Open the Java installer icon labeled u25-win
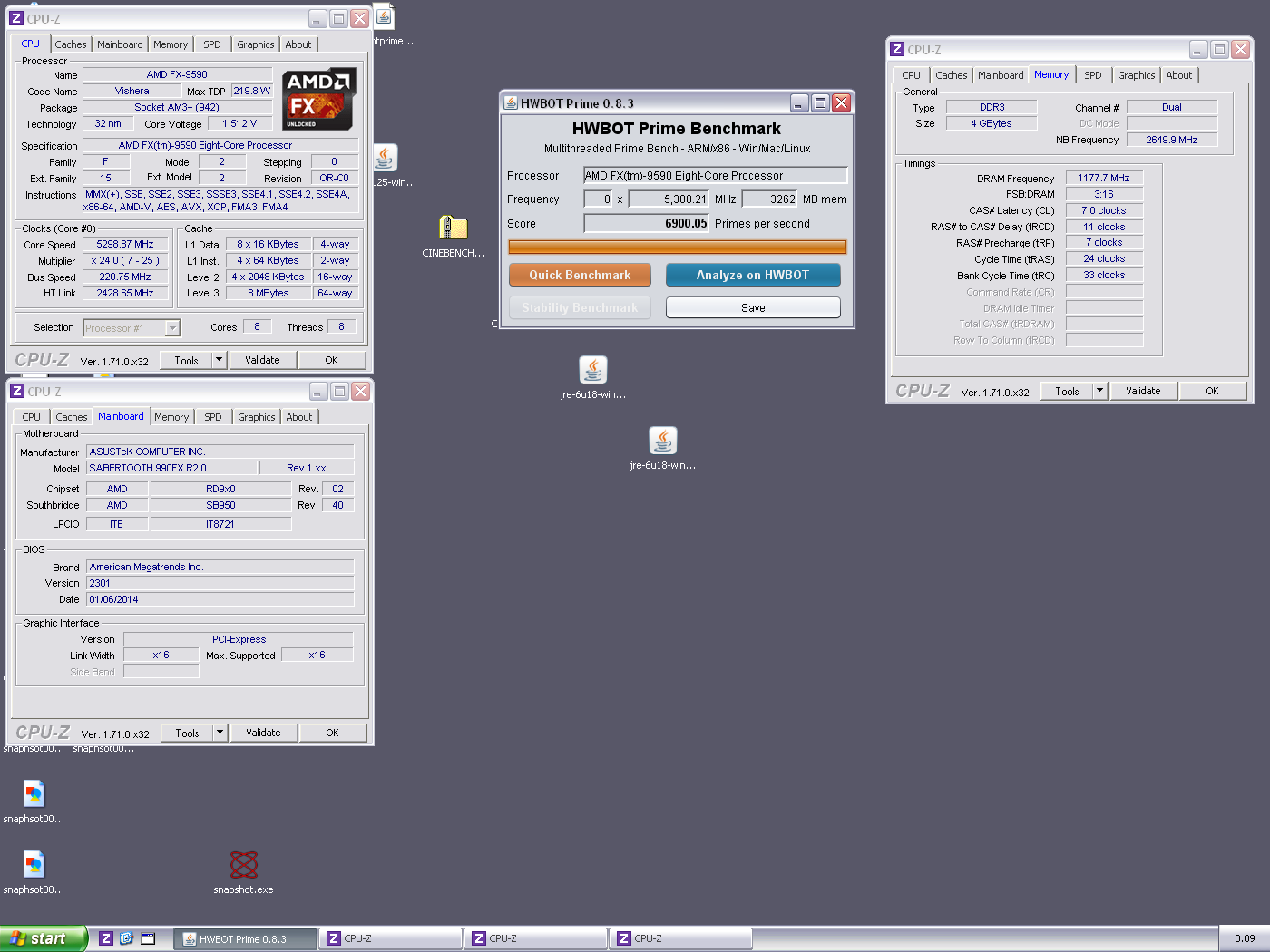 pos(385,158)
